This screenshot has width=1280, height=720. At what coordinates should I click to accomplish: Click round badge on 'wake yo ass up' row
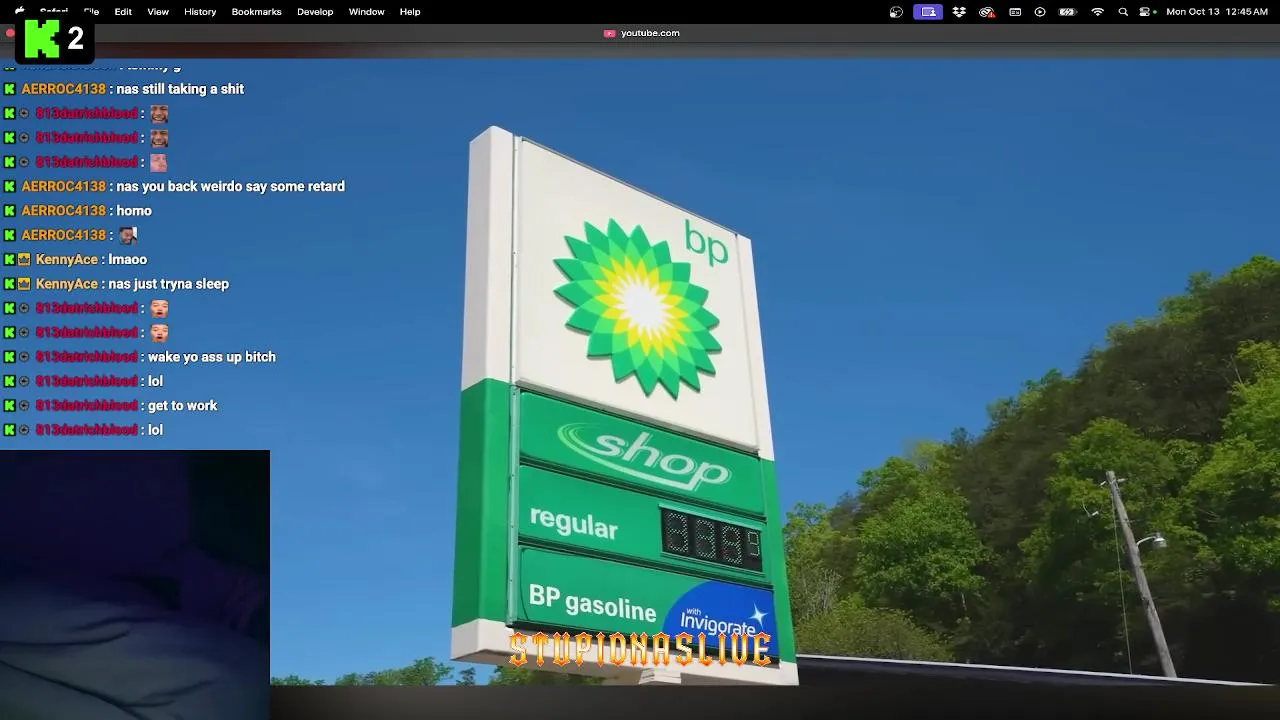(25, 357)
